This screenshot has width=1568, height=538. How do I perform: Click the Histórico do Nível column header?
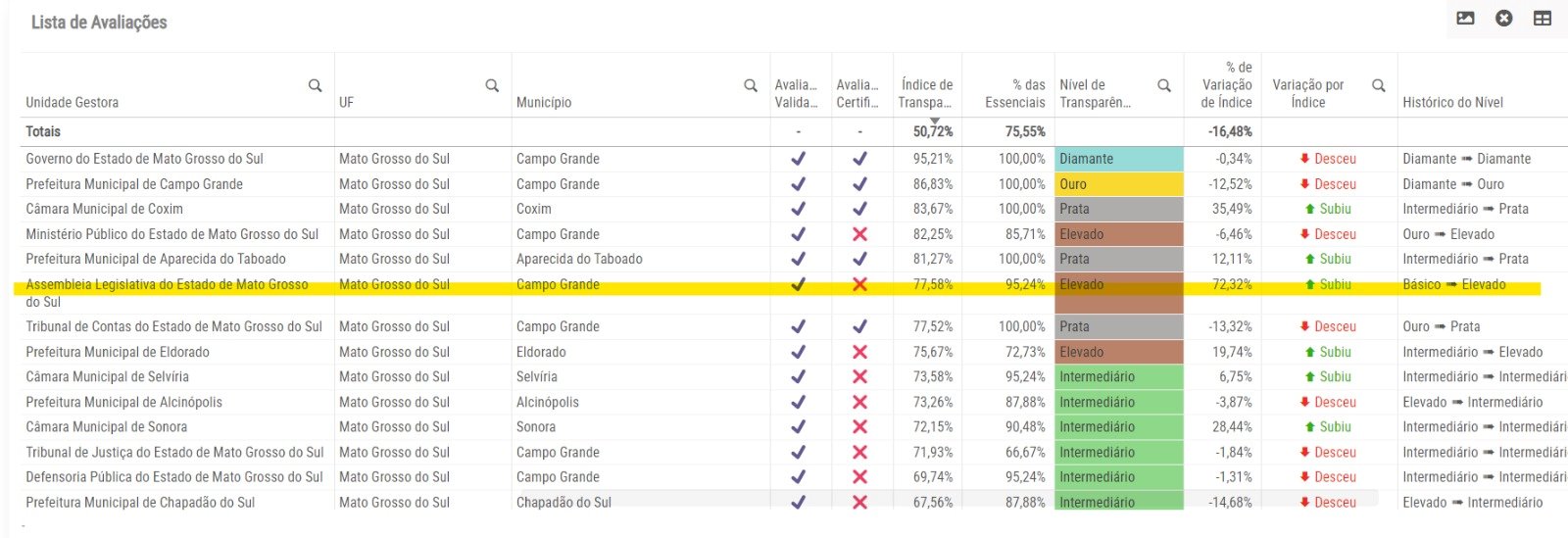(x=1452, y=103)
